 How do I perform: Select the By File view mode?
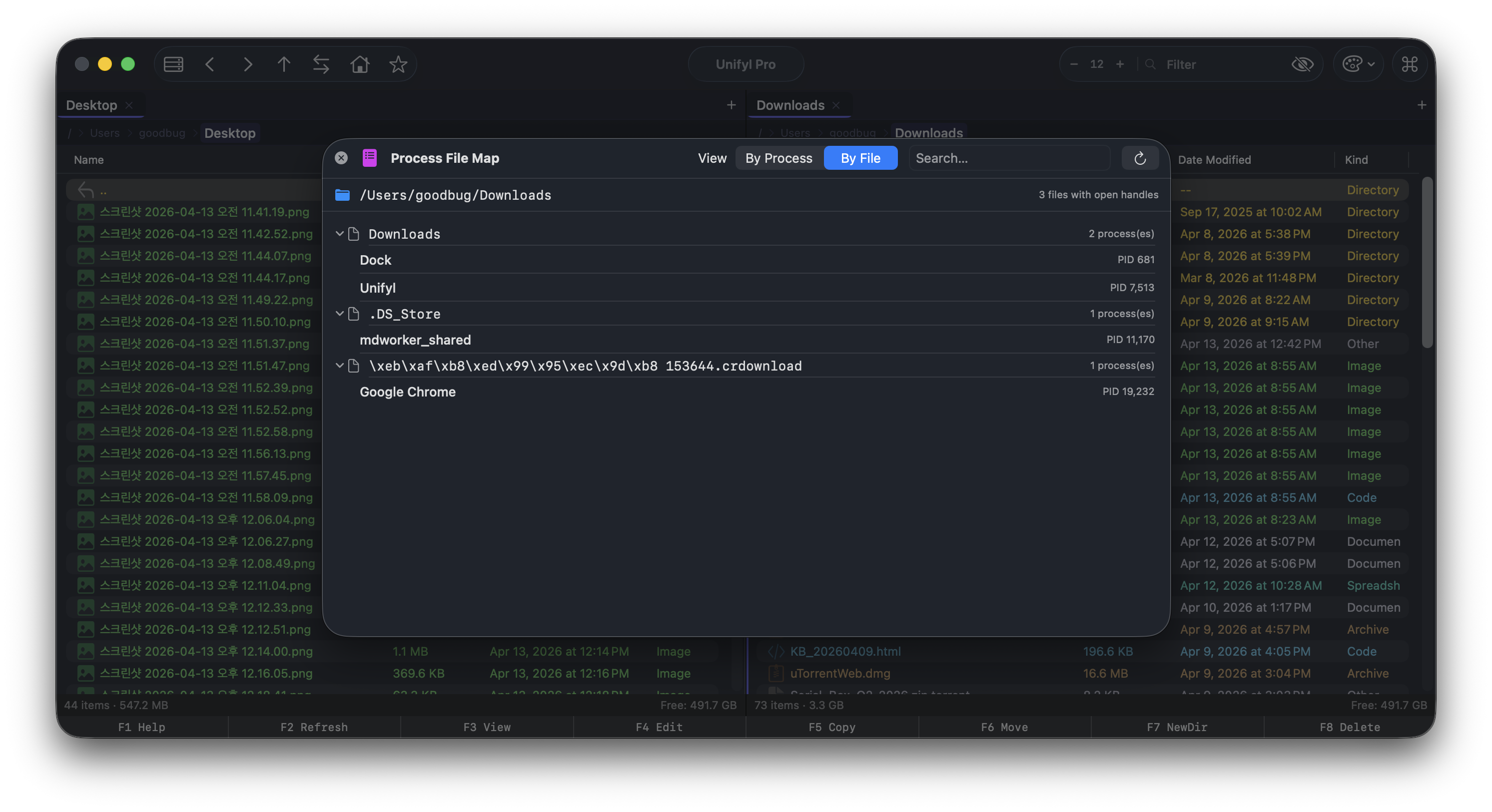(x=860, y=158)
